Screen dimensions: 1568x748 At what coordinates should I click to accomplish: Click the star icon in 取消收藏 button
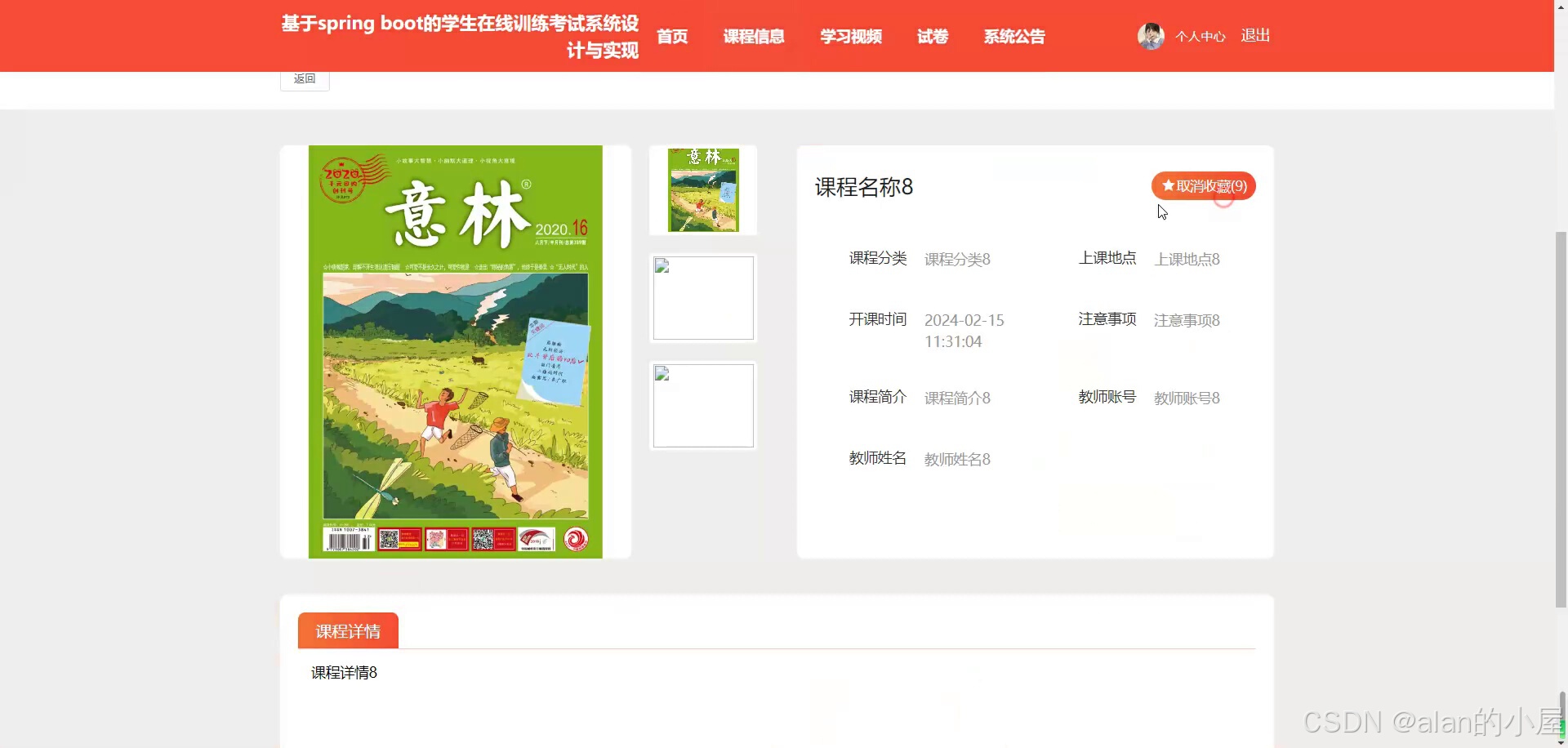pos(1168,186)
